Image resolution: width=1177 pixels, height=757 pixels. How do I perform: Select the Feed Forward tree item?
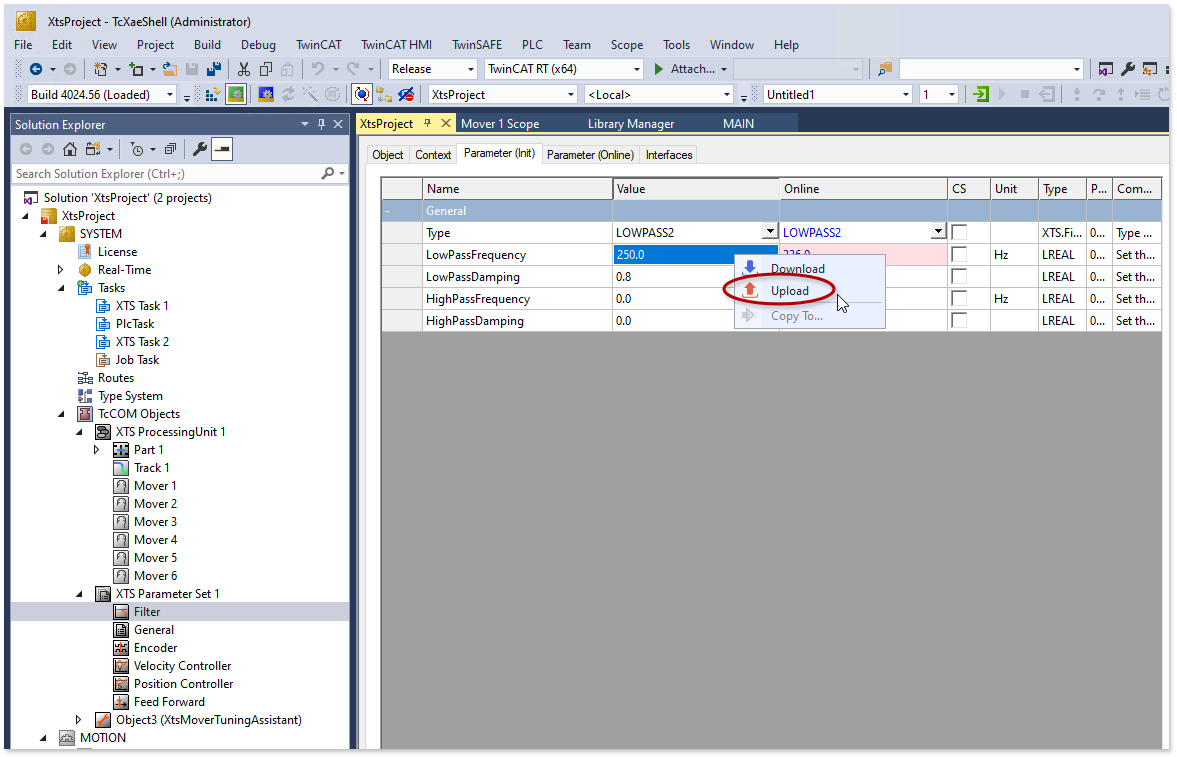pos(169,702)
